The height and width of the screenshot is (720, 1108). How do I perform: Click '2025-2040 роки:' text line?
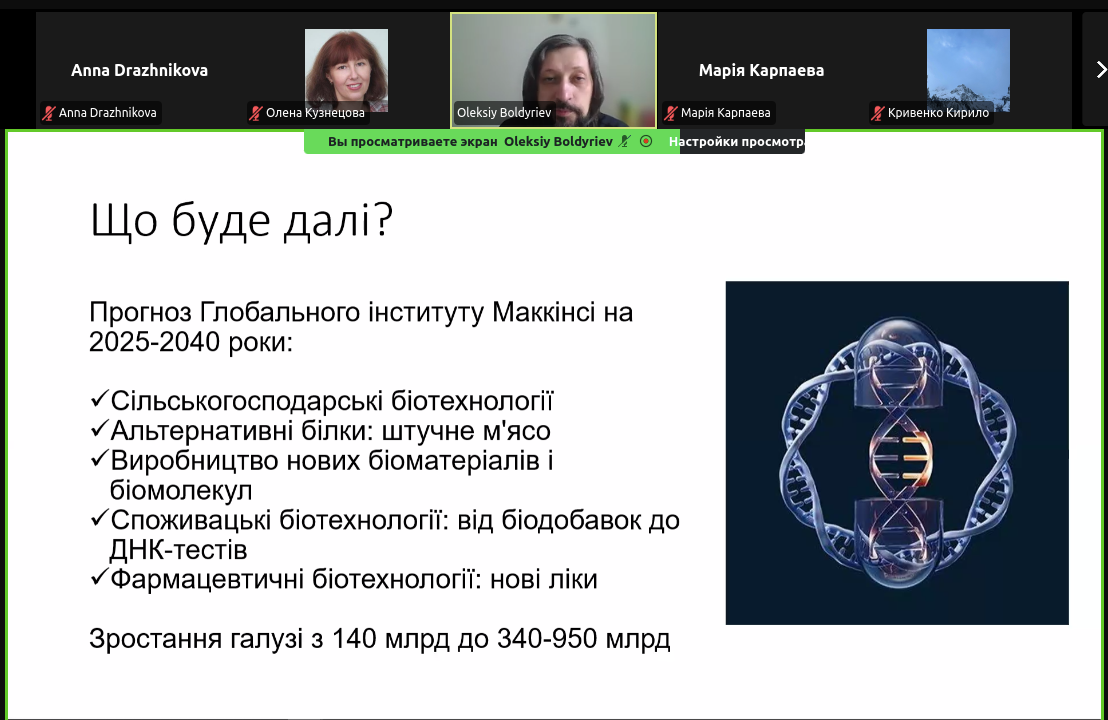[191, 342]
